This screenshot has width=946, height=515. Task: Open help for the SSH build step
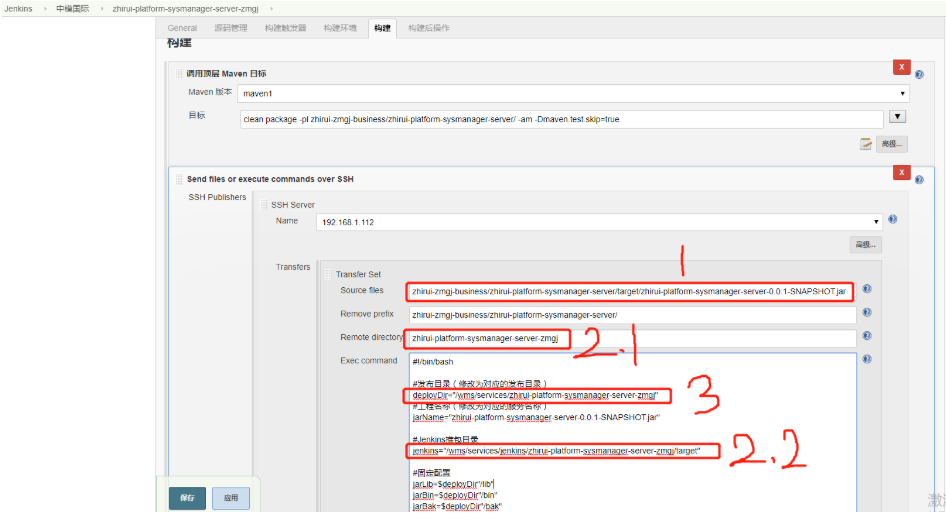[x=919, y=180]
